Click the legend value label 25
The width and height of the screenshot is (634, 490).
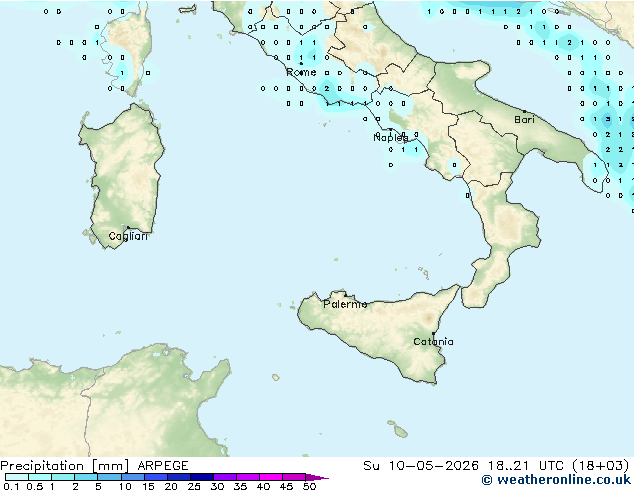tap(194, 486)
